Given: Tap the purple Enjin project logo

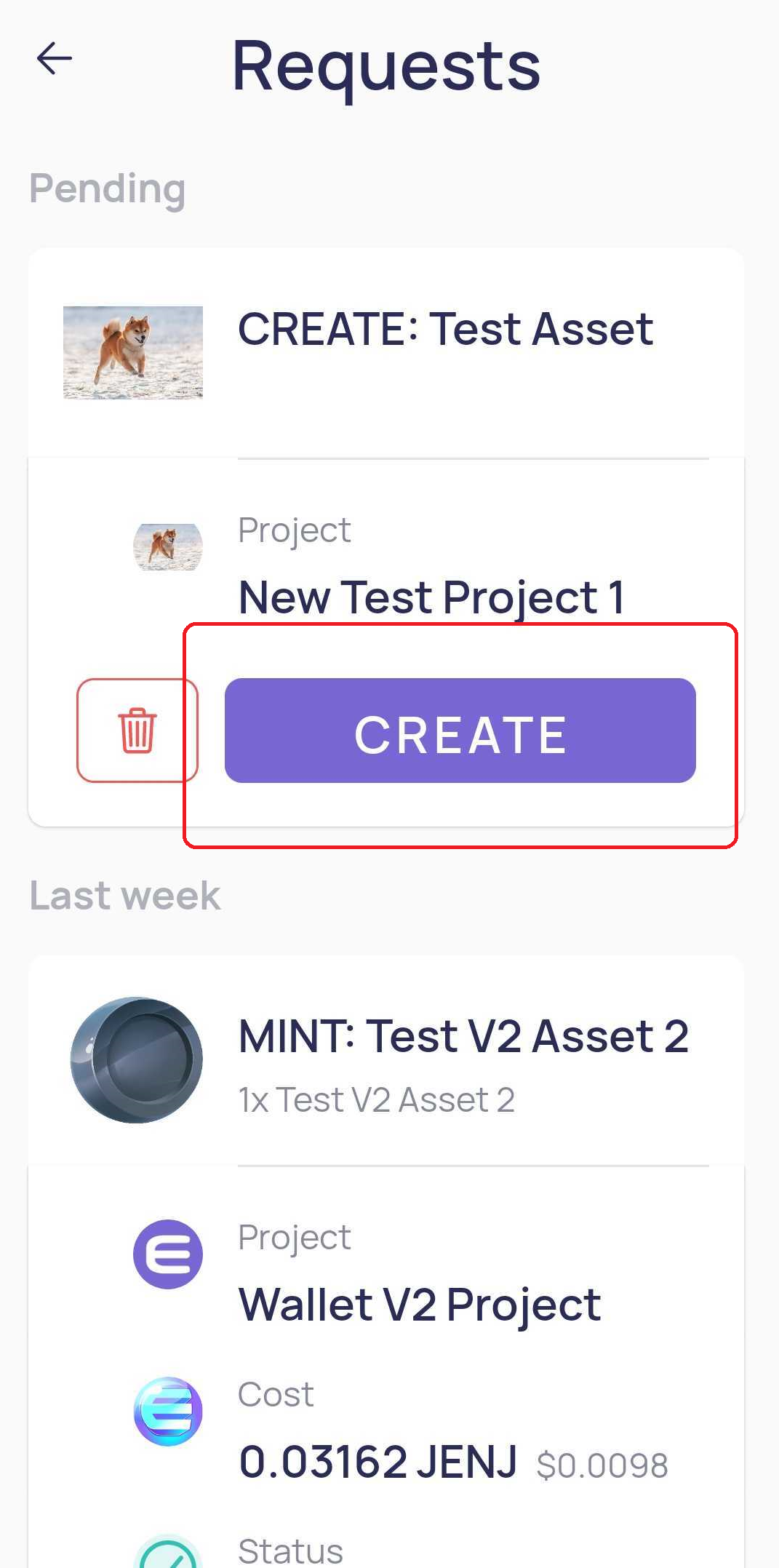Looking at the screenshot, I should click(168, 1254).
